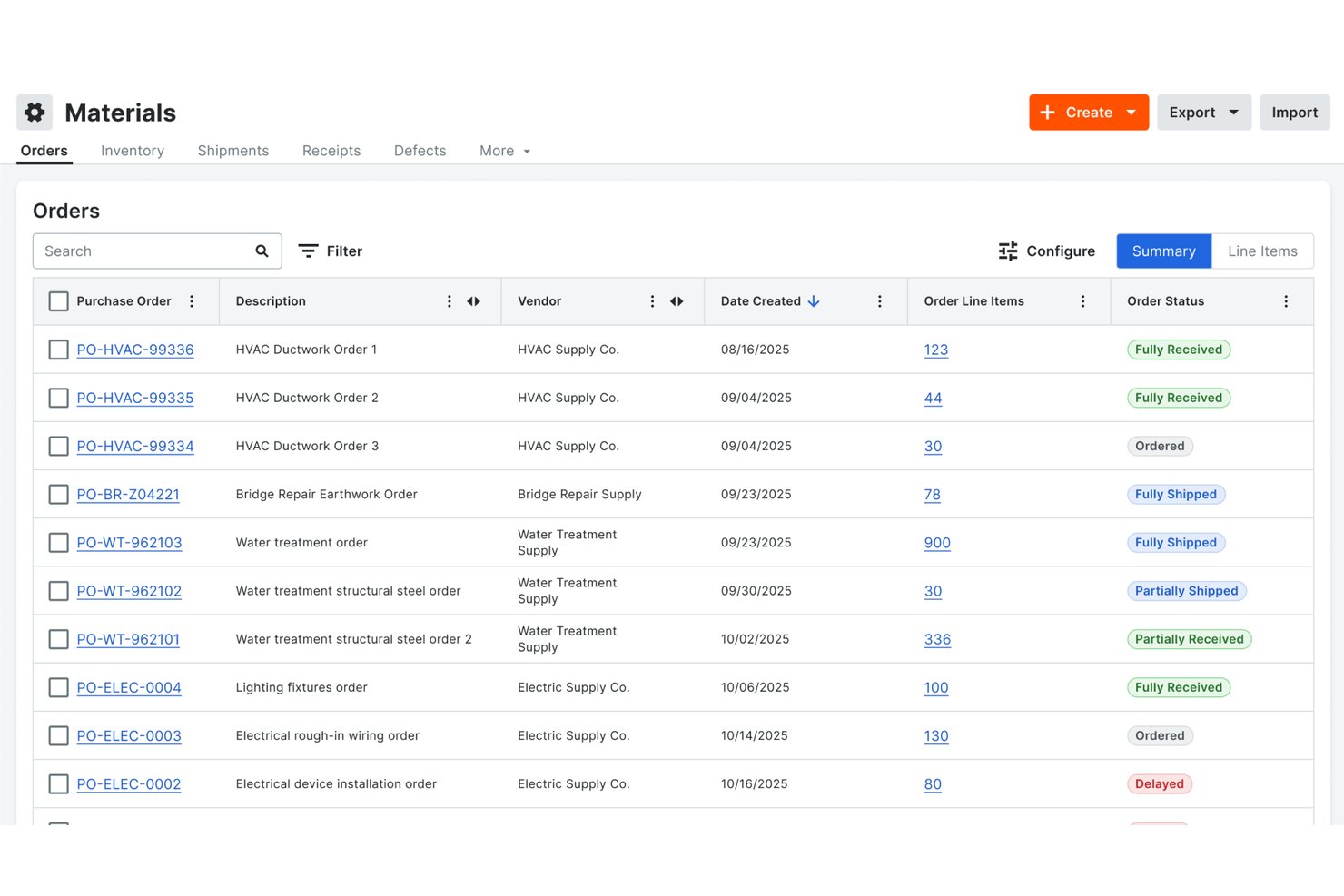Expand Description column width arrows
Screen dimensions: 1344x896
(474, 301)
